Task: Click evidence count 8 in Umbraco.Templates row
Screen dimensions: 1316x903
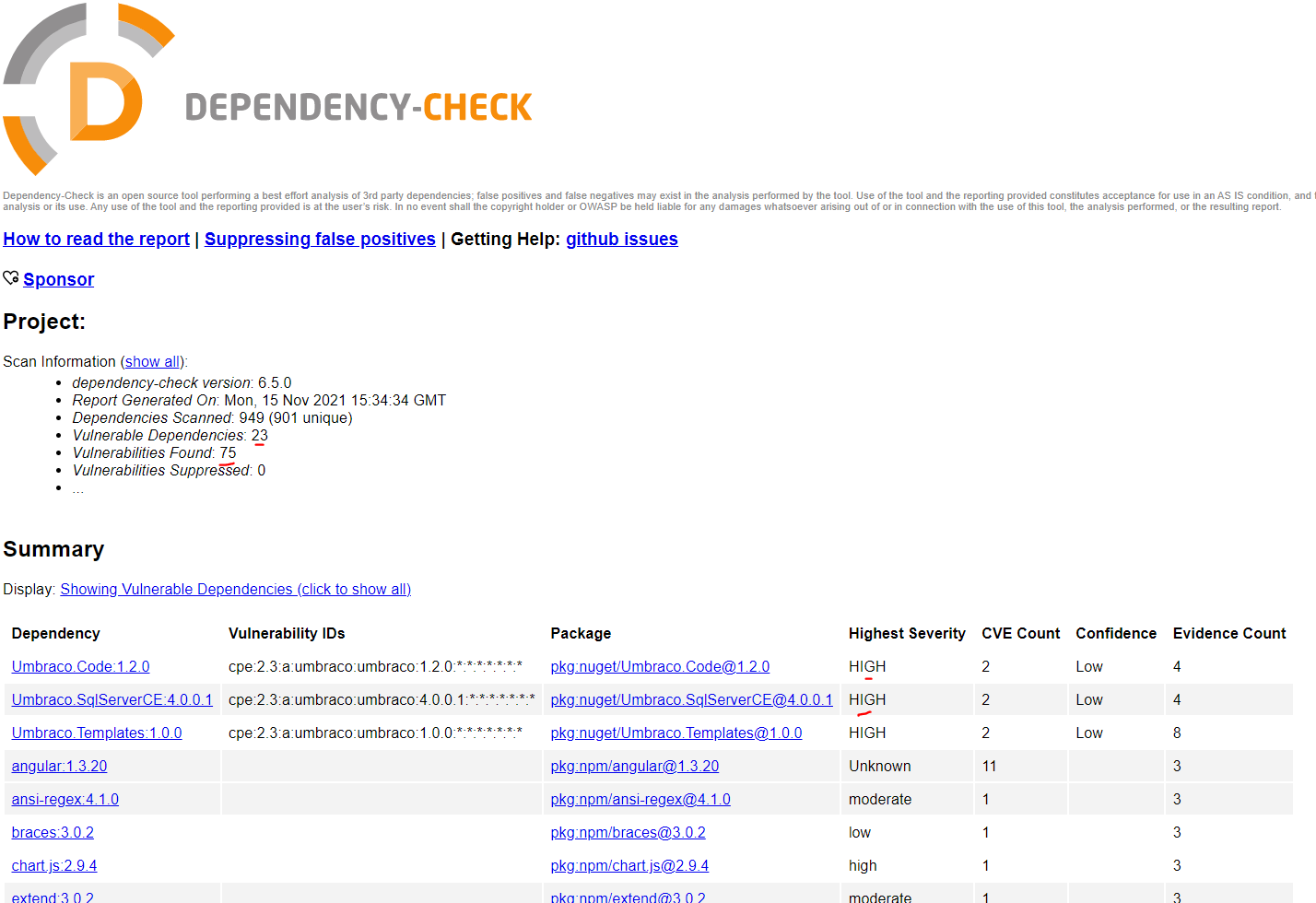Action: click(1177, 733)
